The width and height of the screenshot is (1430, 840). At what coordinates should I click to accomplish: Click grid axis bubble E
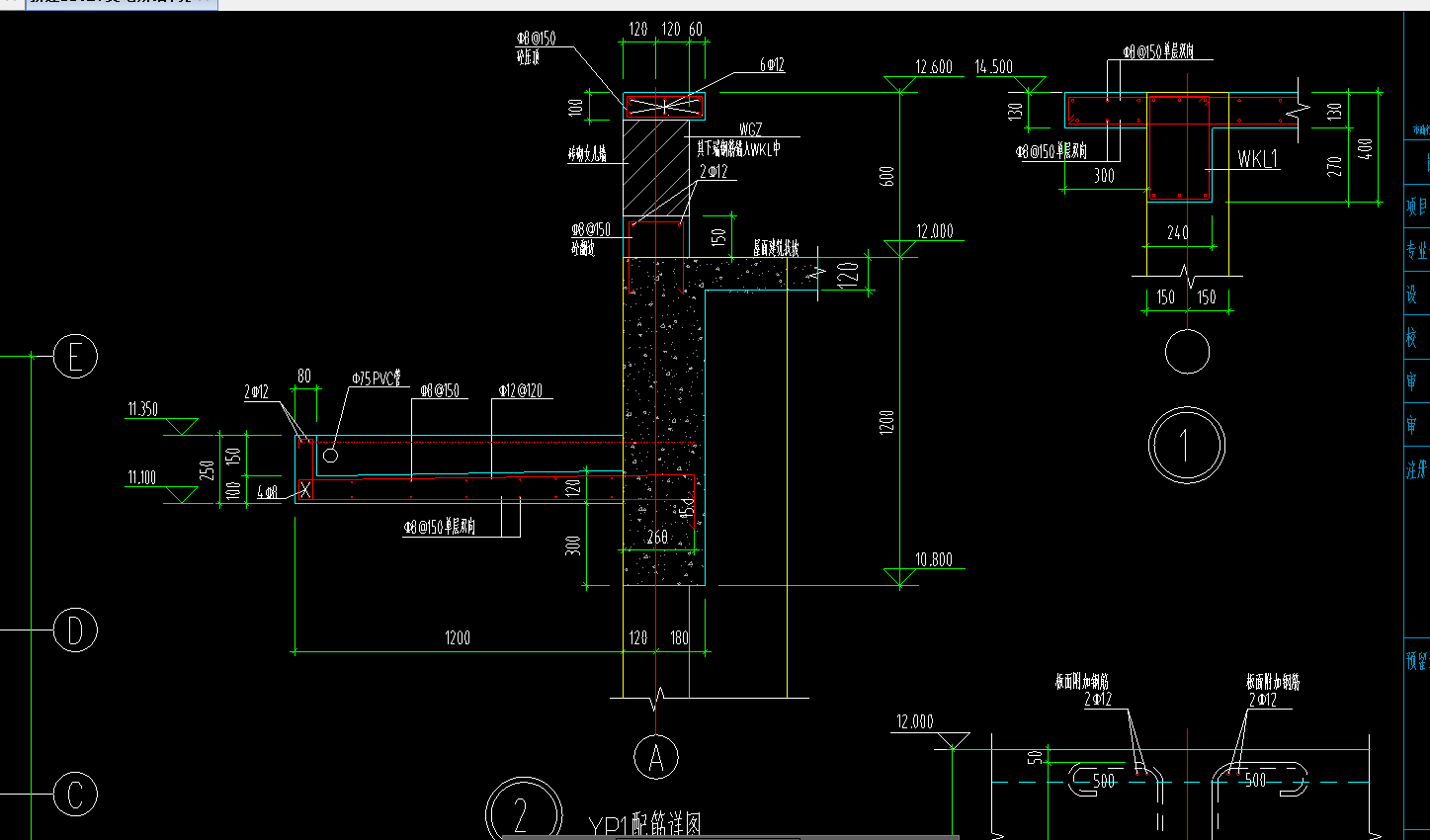point(75,356)
